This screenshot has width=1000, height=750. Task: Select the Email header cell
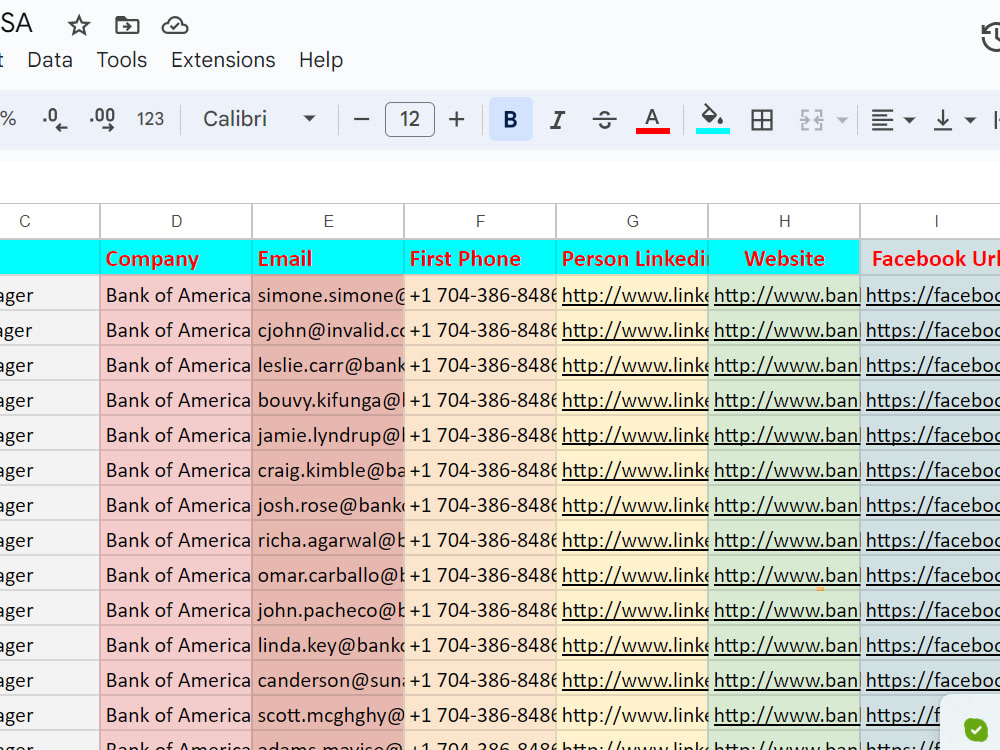(x=328, y=258)
